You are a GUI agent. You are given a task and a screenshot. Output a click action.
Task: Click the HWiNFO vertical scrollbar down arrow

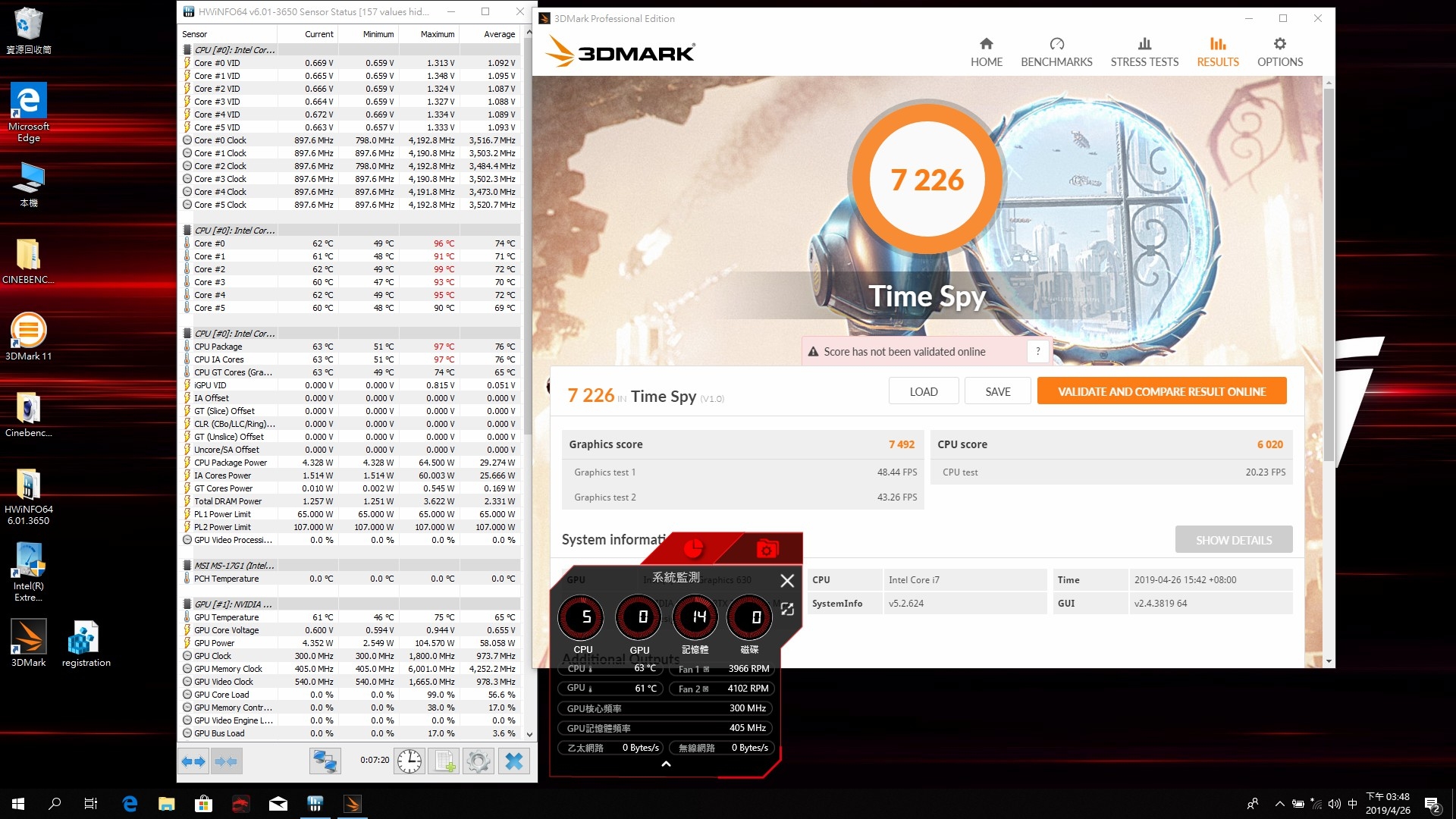(x=529, y=735)
